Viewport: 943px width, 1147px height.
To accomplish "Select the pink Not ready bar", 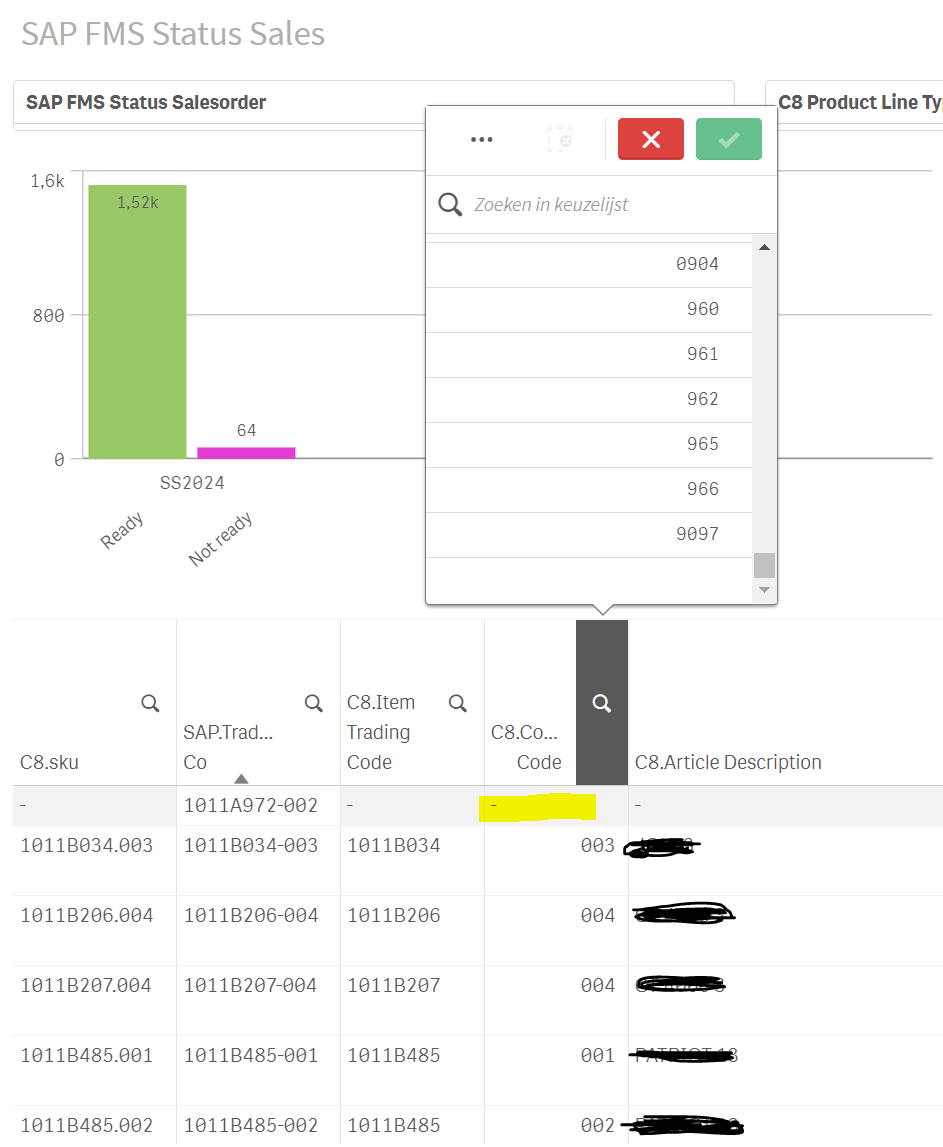I will (x=246, y=453).
